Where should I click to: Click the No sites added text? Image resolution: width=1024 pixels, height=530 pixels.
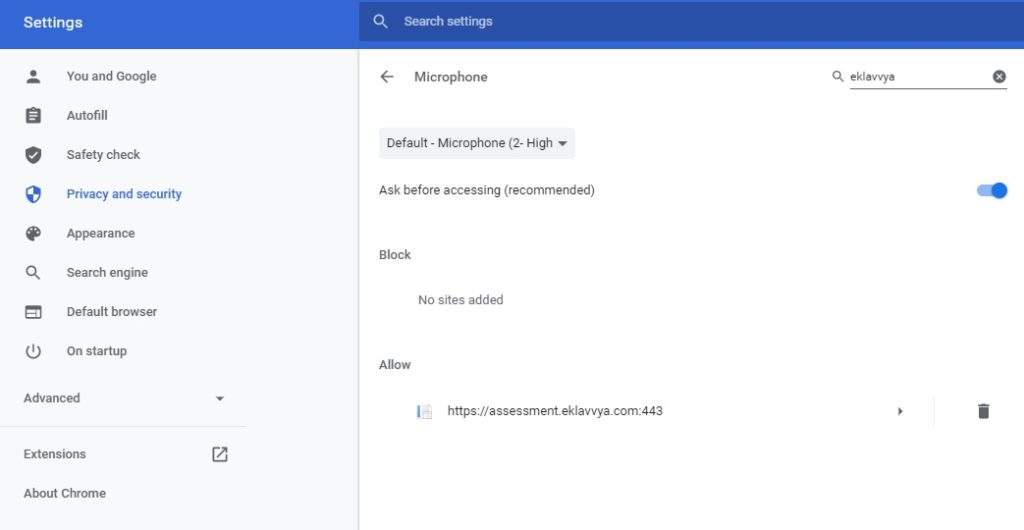point(460,300)
